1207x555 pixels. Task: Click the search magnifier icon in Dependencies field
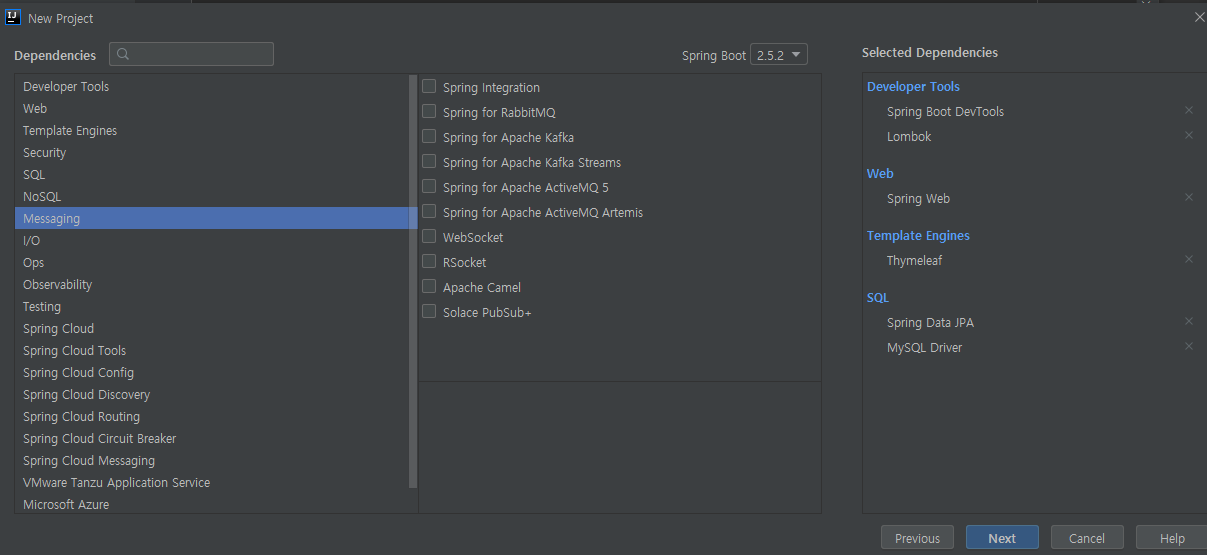(x=125, y=54)
